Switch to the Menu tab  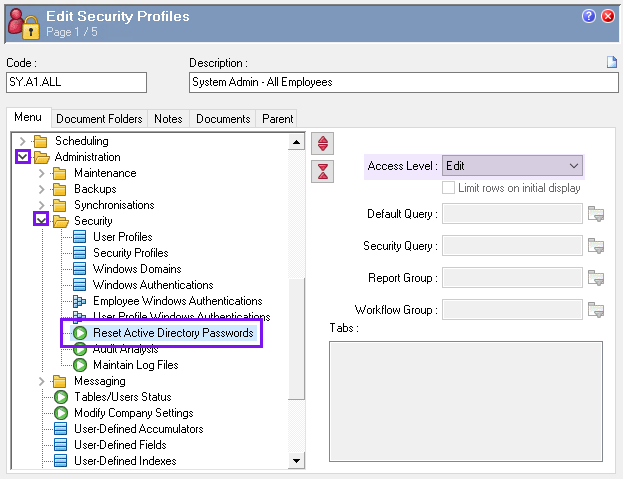tap(28, 117)
